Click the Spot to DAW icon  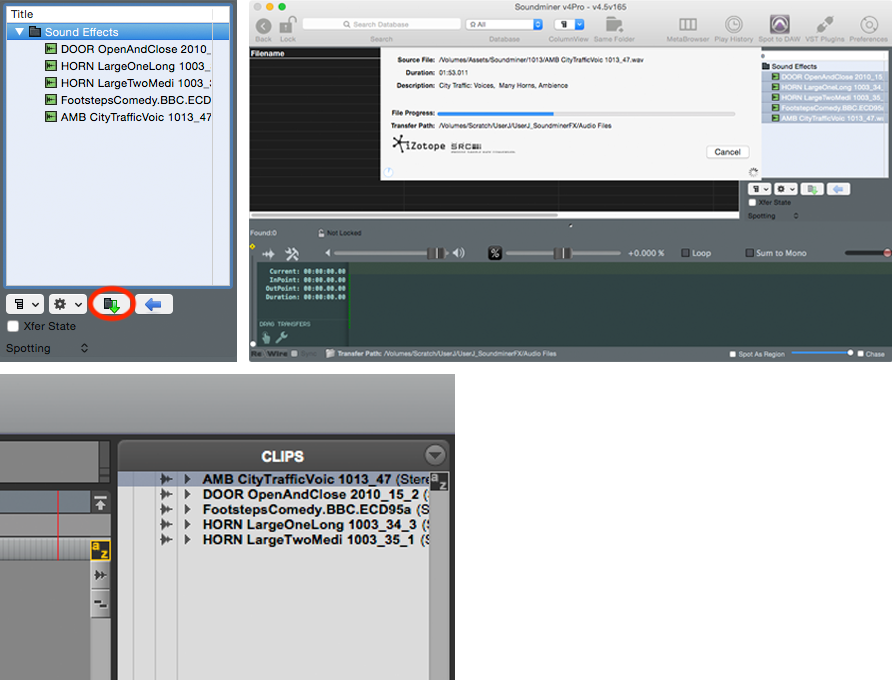[779, 24]
